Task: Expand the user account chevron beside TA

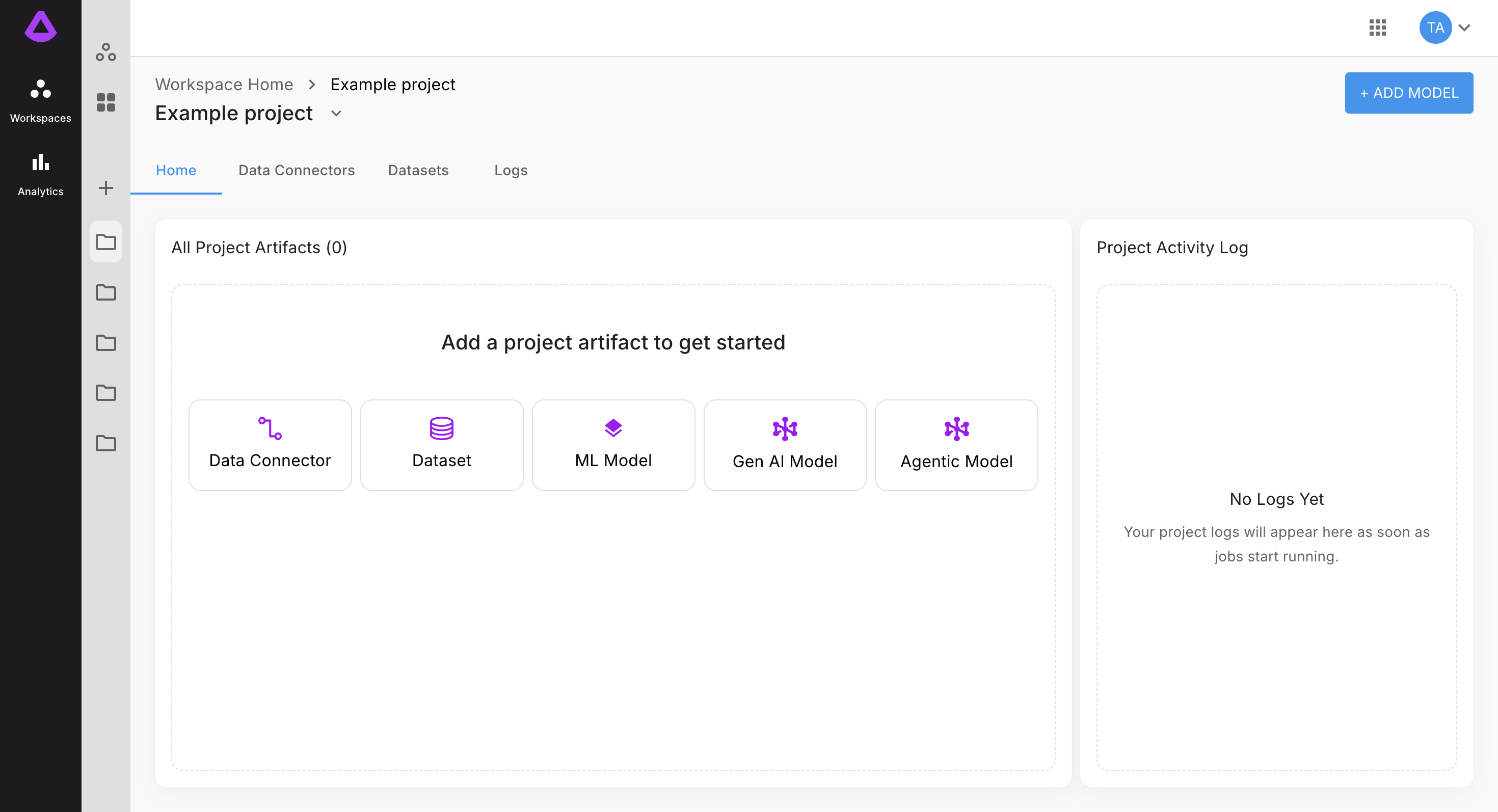Action: 1464,28
